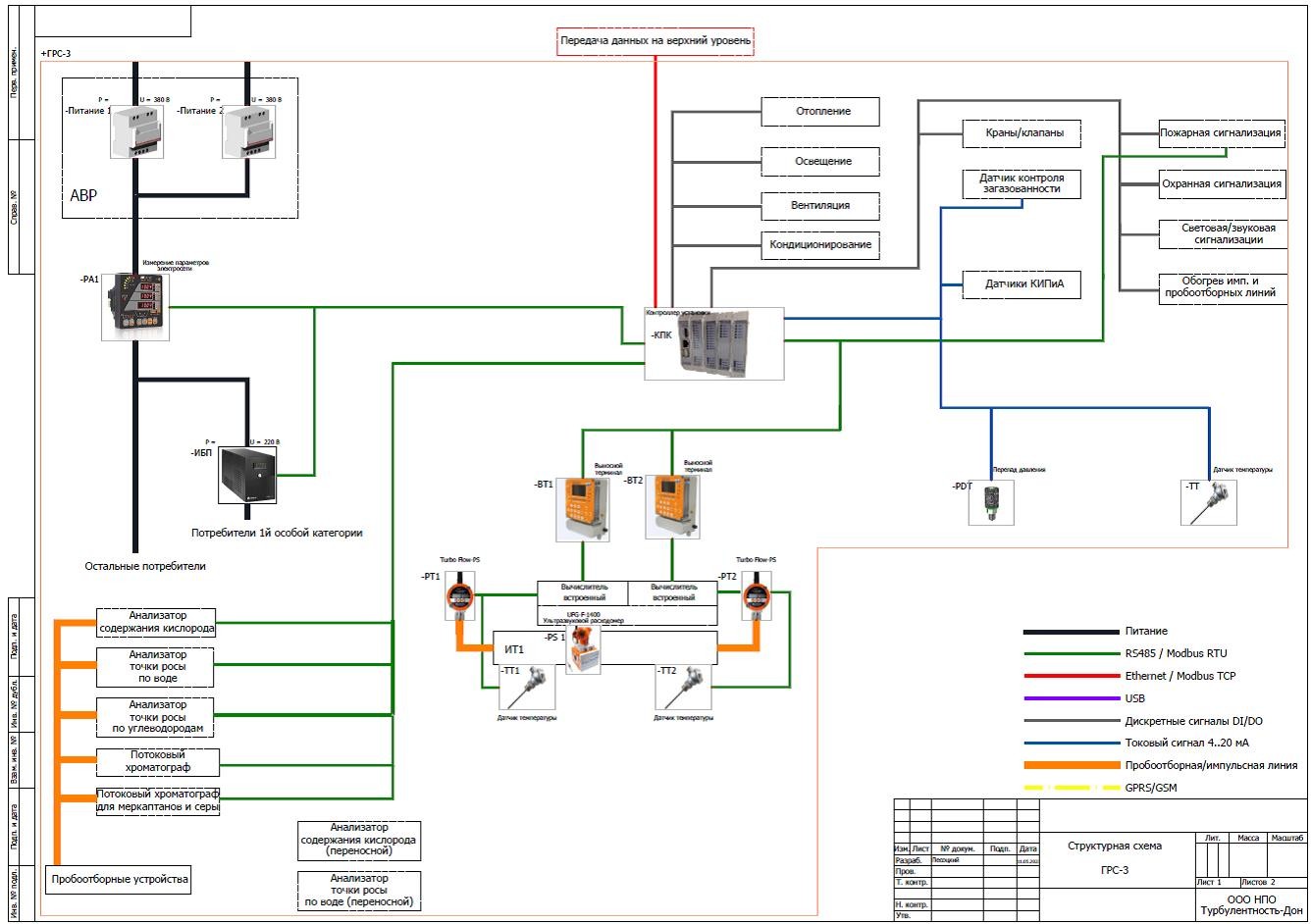Select the Пожарная сигнализация block
This screenshot has height=924, width=1311.
[1221, 133]
